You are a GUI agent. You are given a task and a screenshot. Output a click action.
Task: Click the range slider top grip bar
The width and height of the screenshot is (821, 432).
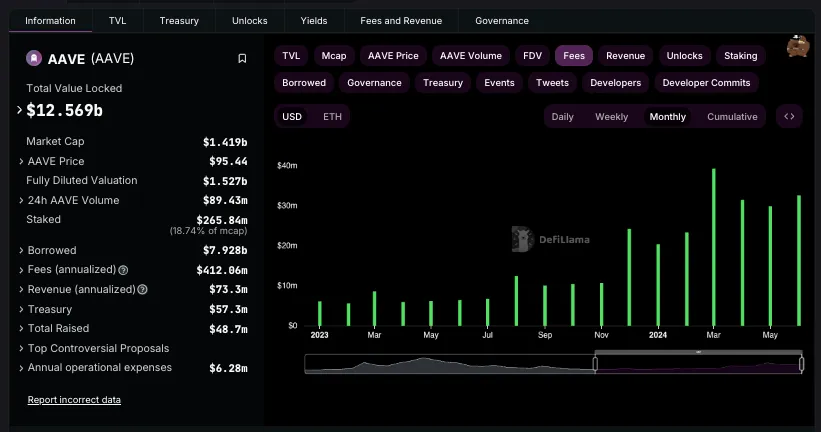698,352
